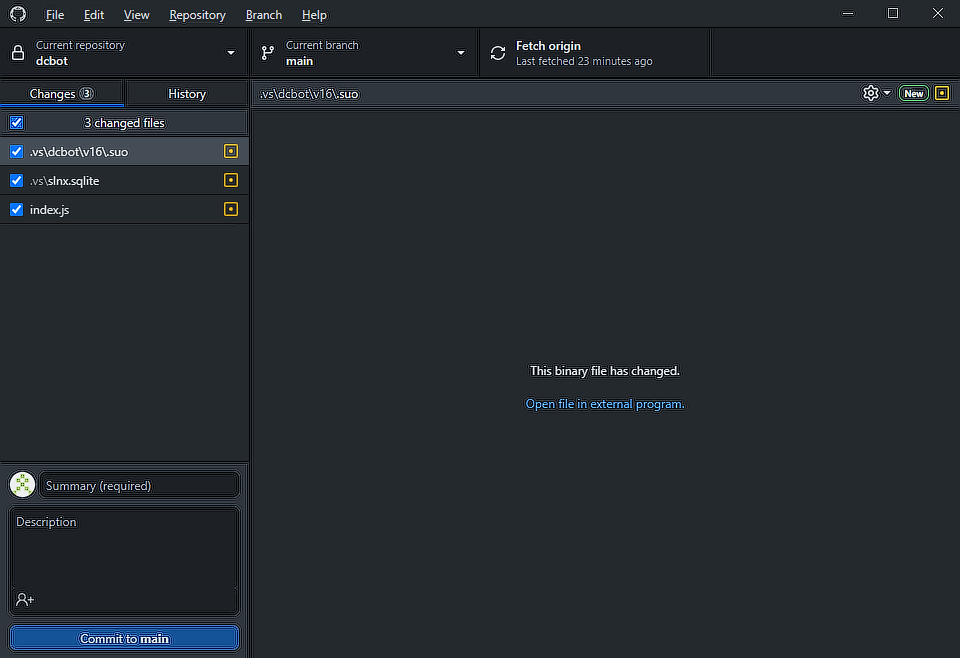
Task: Open the Help menu
Action: pos(314,15)
